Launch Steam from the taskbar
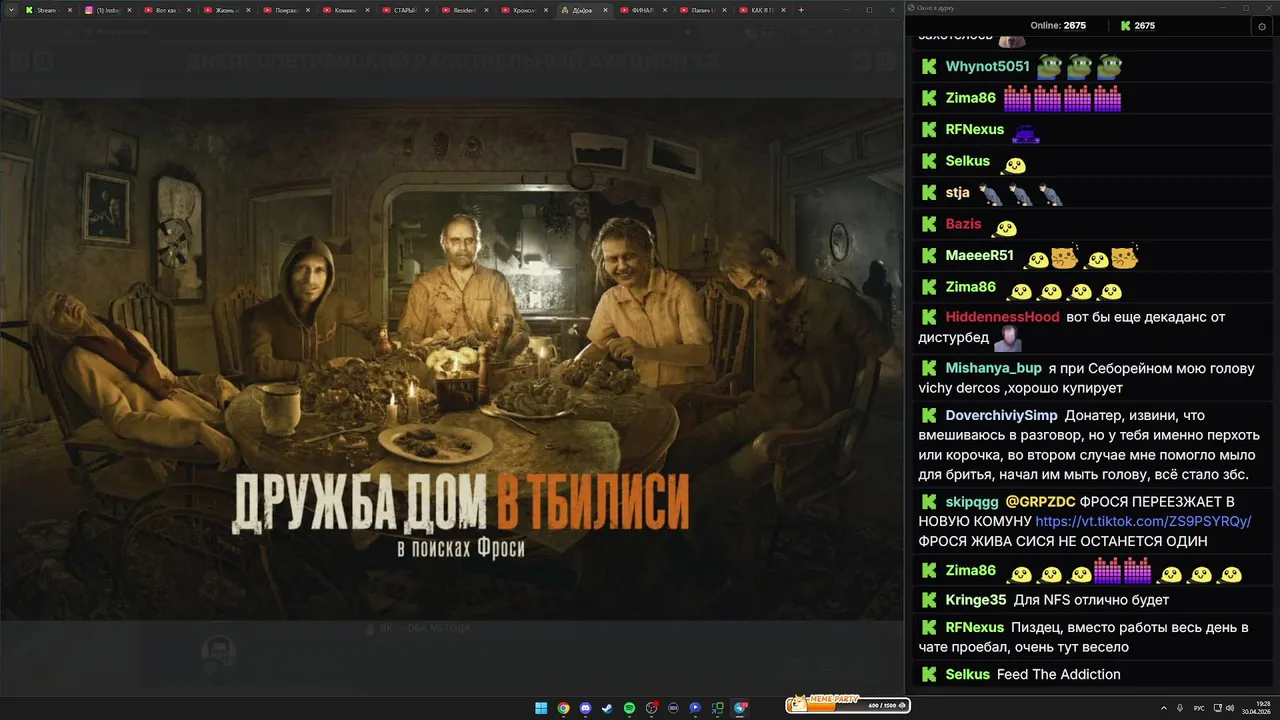Image resolution: width=1280 pixels, height=720 pixels. [607, 708]
